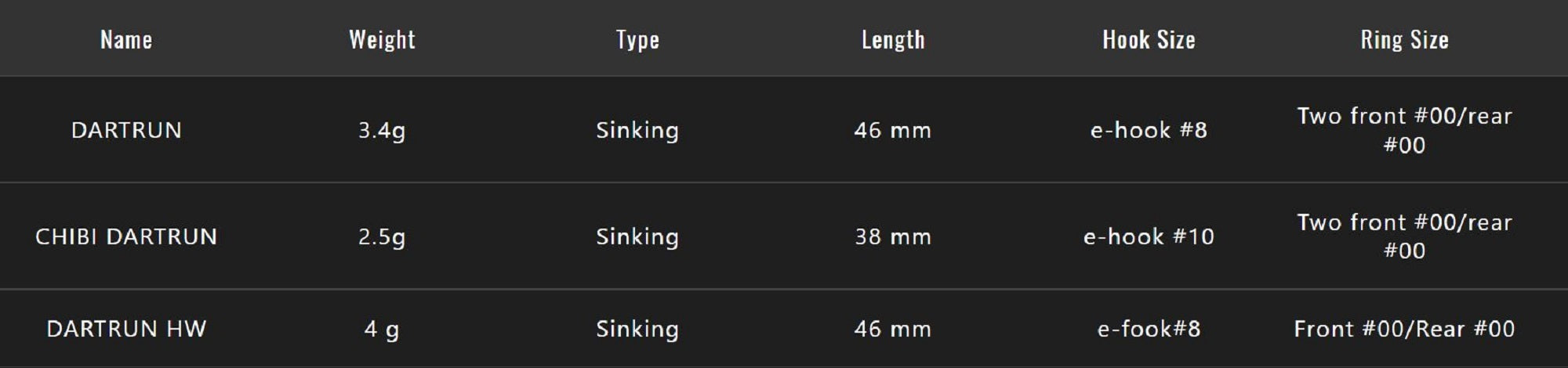Screen dimensions: 1568x368
Task: Click the Hook Size column header
Action: coord(1149,39)
